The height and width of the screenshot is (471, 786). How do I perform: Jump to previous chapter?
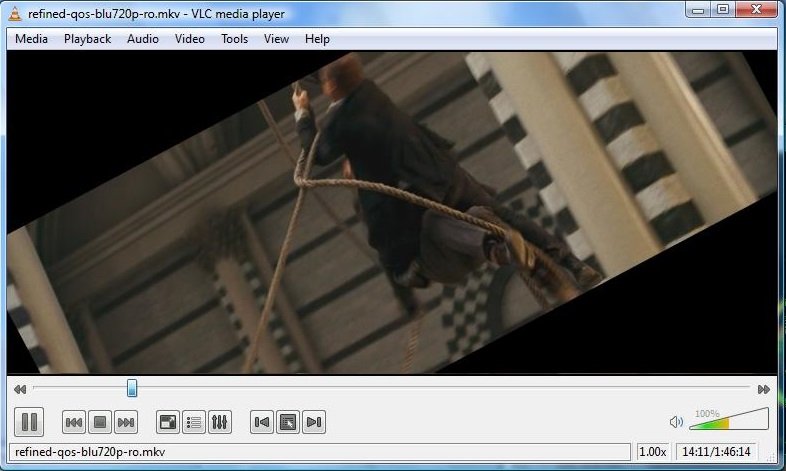click(x=262, y=422)
